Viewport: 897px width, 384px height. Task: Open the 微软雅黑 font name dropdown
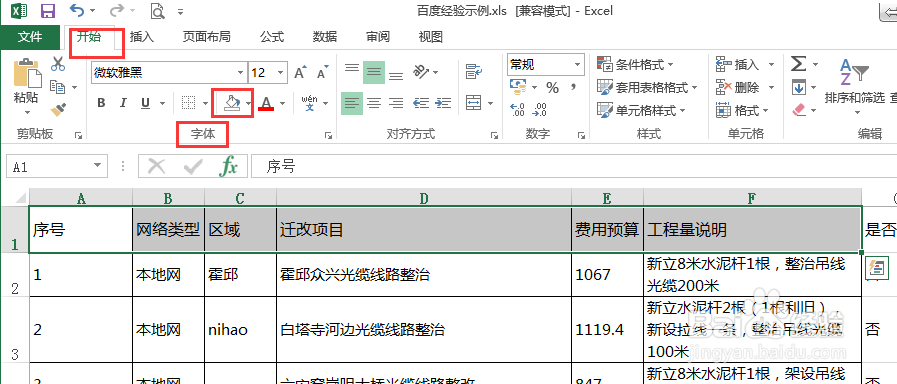[x=240, y=73]
